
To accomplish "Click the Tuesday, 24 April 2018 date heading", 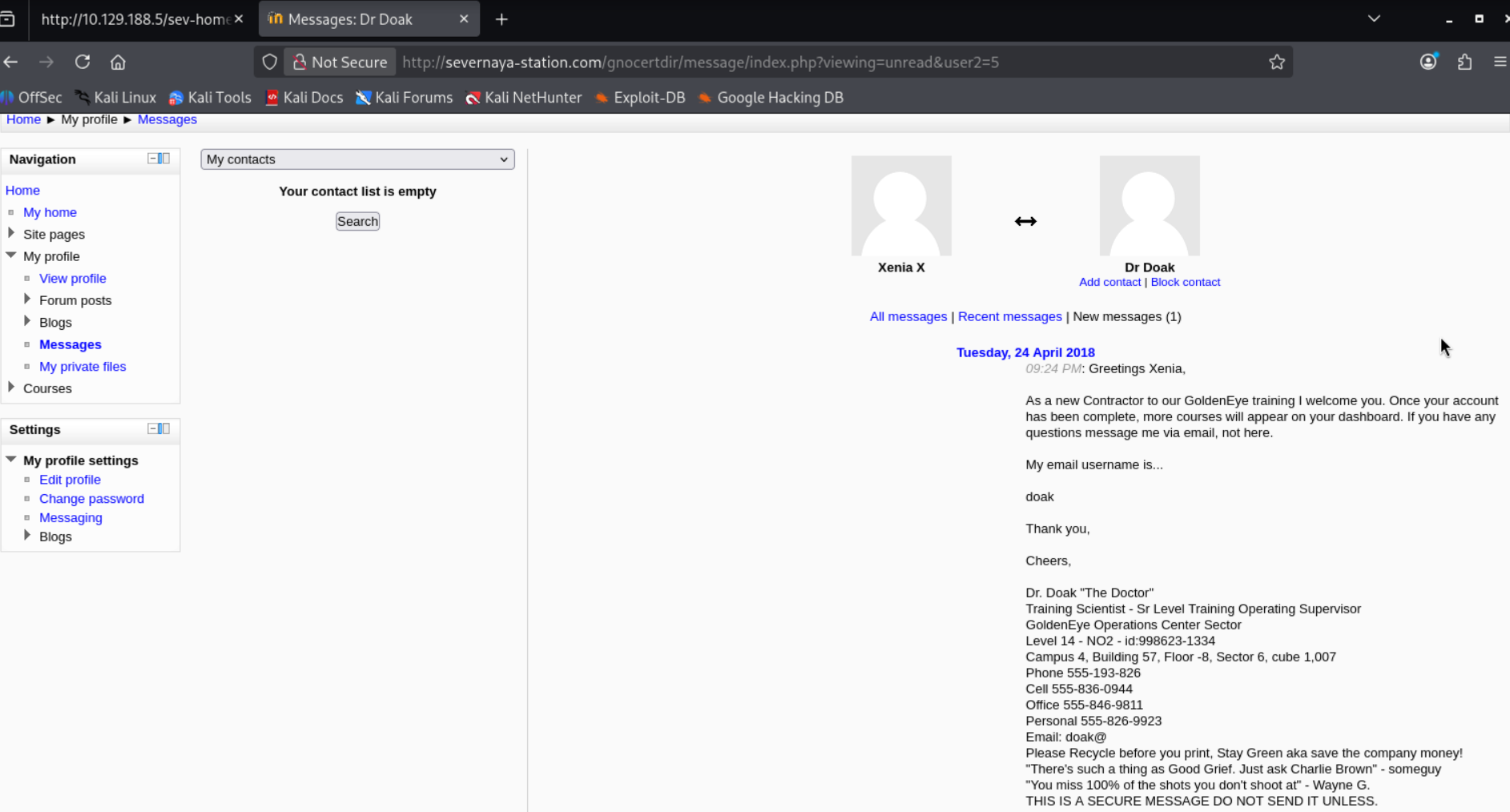I will click(1025, 352).
